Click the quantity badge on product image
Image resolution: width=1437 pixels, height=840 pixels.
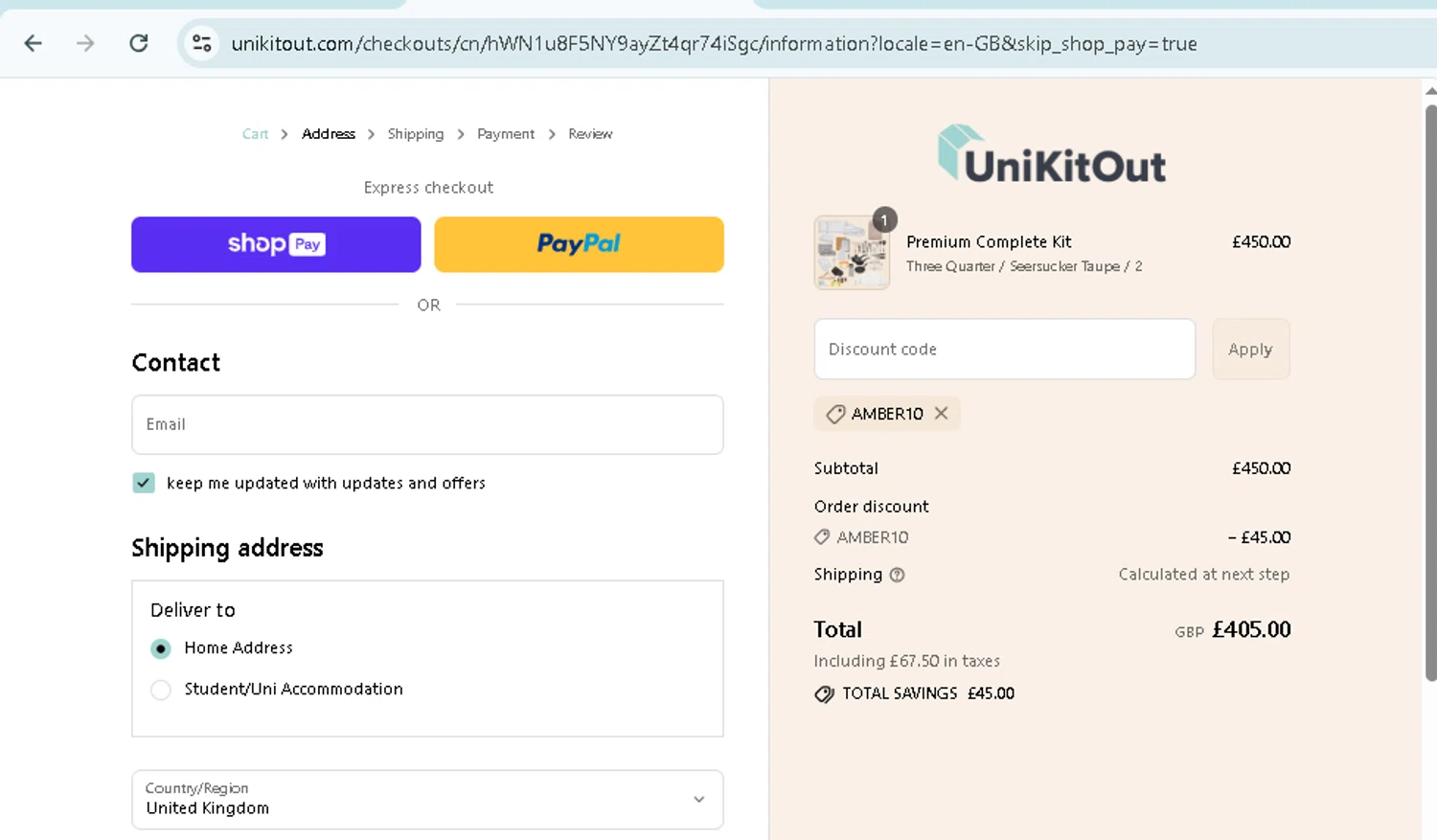tap(884, 219)
